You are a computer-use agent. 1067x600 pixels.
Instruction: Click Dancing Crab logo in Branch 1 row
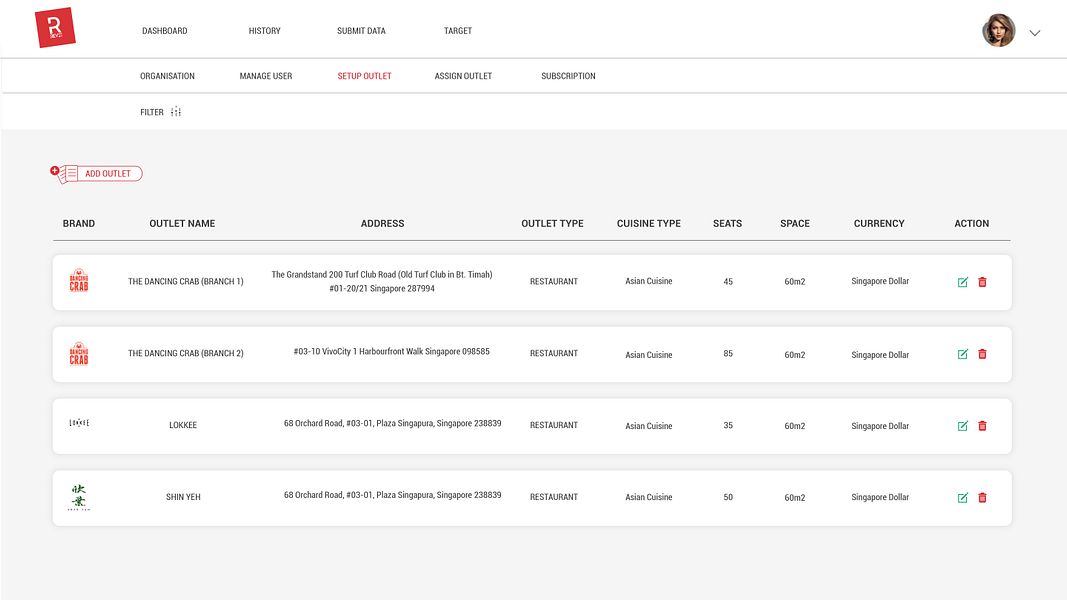[79, 280]
